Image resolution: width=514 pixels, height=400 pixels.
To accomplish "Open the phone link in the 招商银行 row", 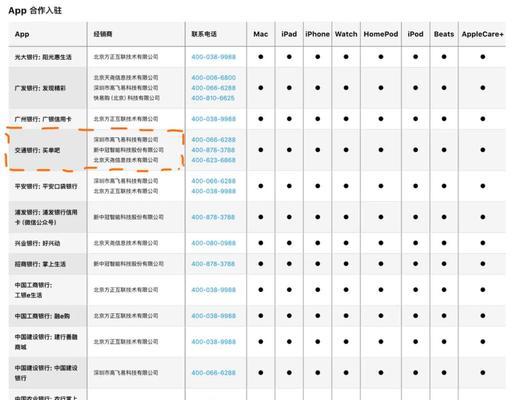I will click(213, 264).
